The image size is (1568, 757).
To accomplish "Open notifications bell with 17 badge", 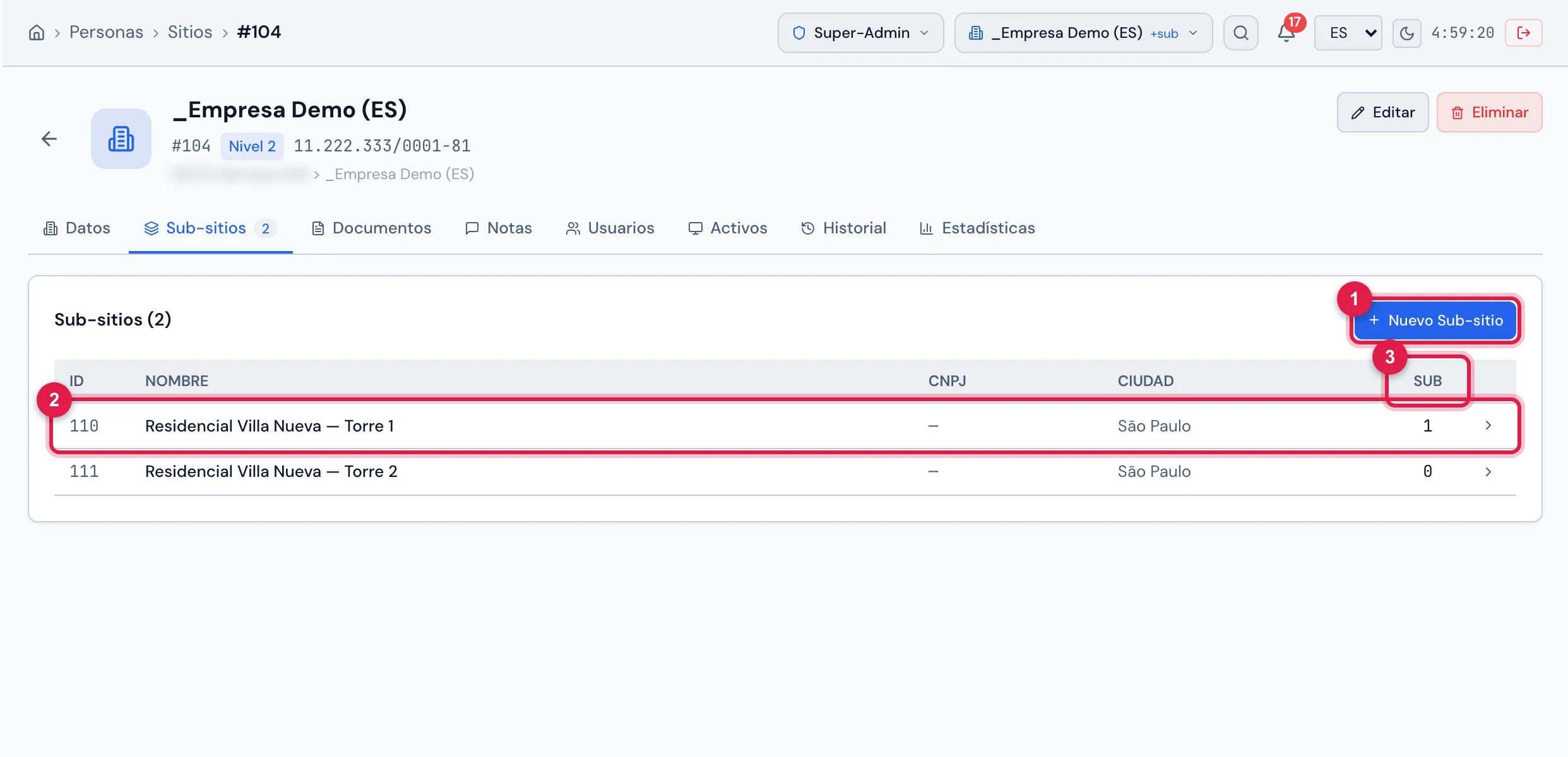I will [x=1286, y=33].
